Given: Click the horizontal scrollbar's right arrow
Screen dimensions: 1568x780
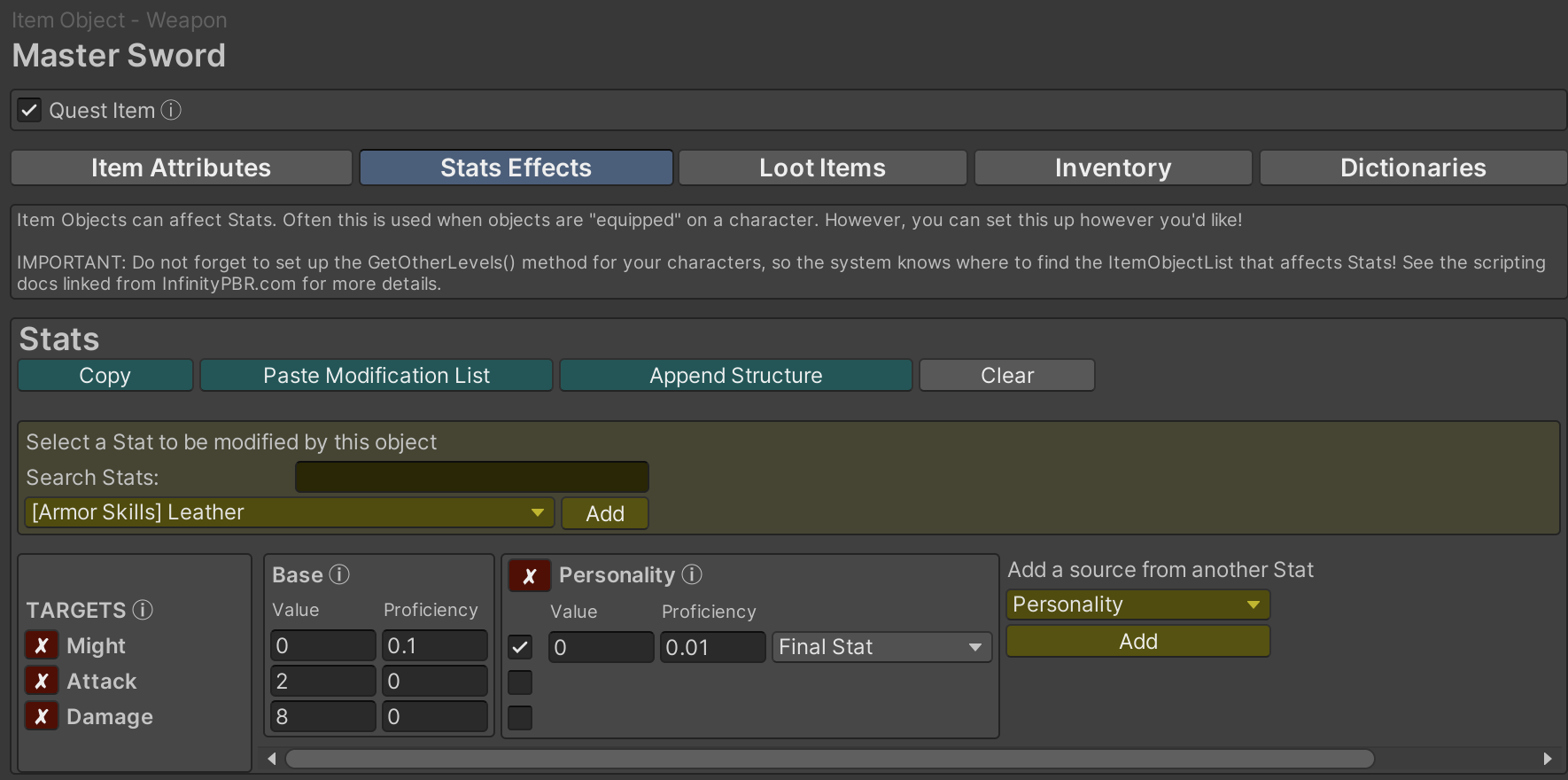Looking at the screenshot, I should point(1547,759).
